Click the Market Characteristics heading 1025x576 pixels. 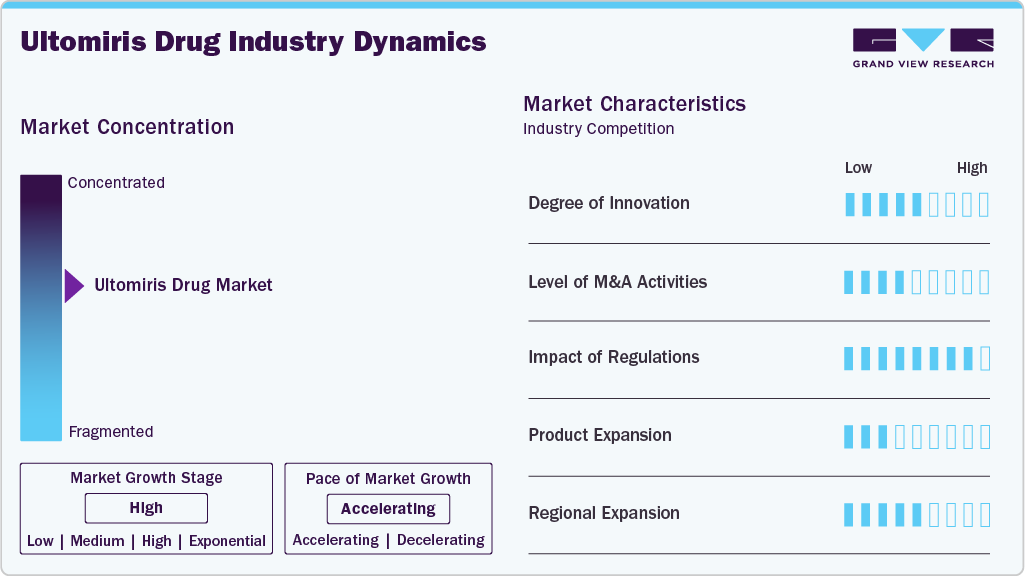click(634, 104)
